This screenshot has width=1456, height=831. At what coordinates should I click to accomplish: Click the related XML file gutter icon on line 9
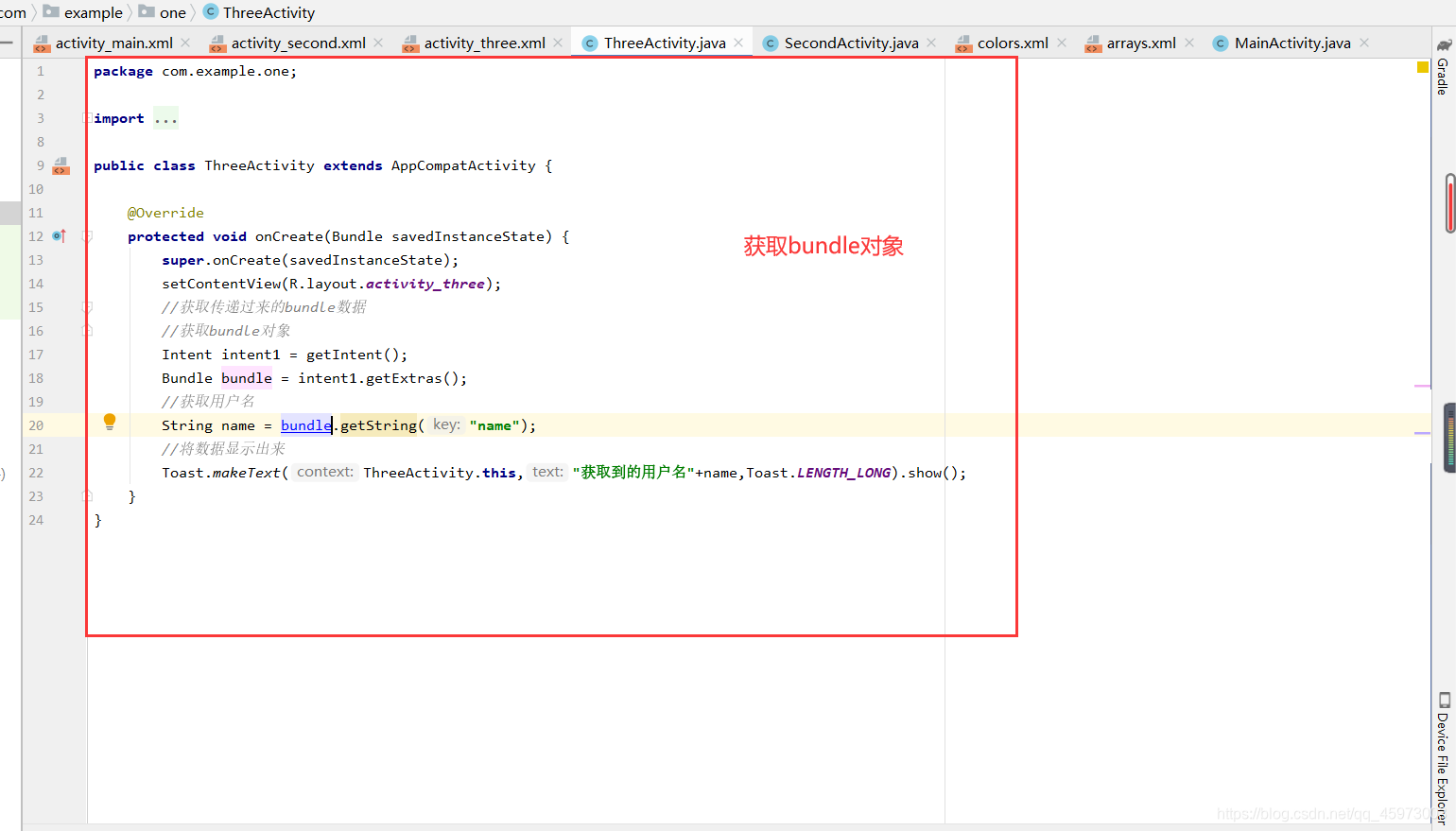tap(61, 166)
